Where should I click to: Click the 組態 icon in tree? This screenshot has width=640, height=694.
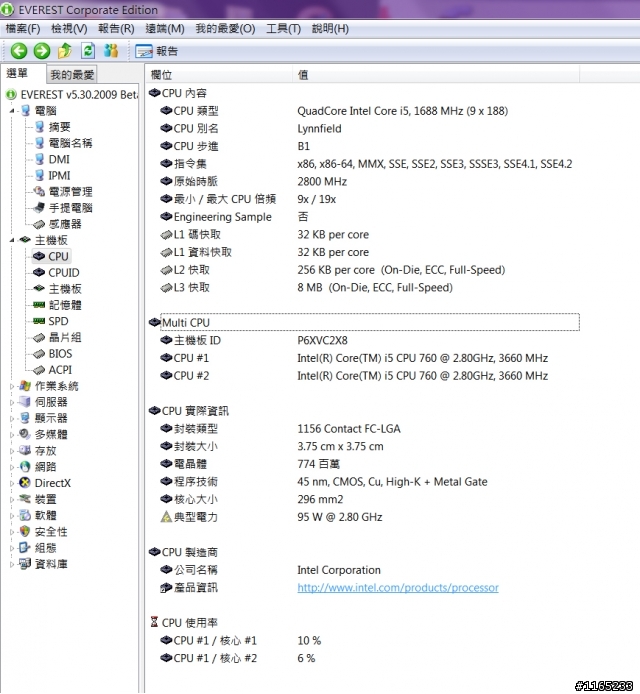point(25,547)
